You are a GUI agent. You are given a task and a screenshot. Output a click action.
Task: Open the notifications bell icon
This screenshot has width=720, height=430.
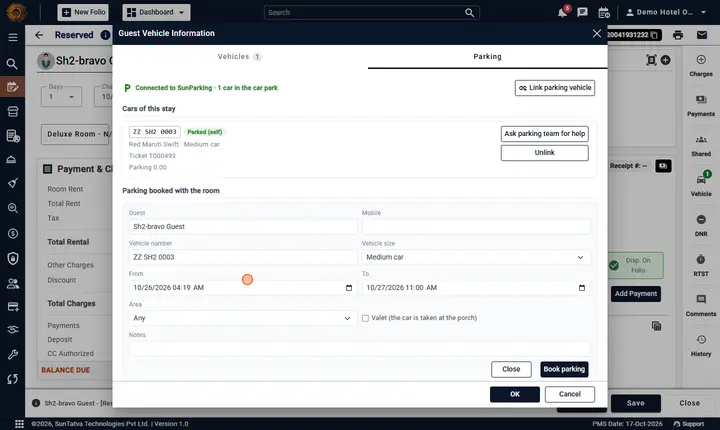pyautogui.click(x=562, y=13)
